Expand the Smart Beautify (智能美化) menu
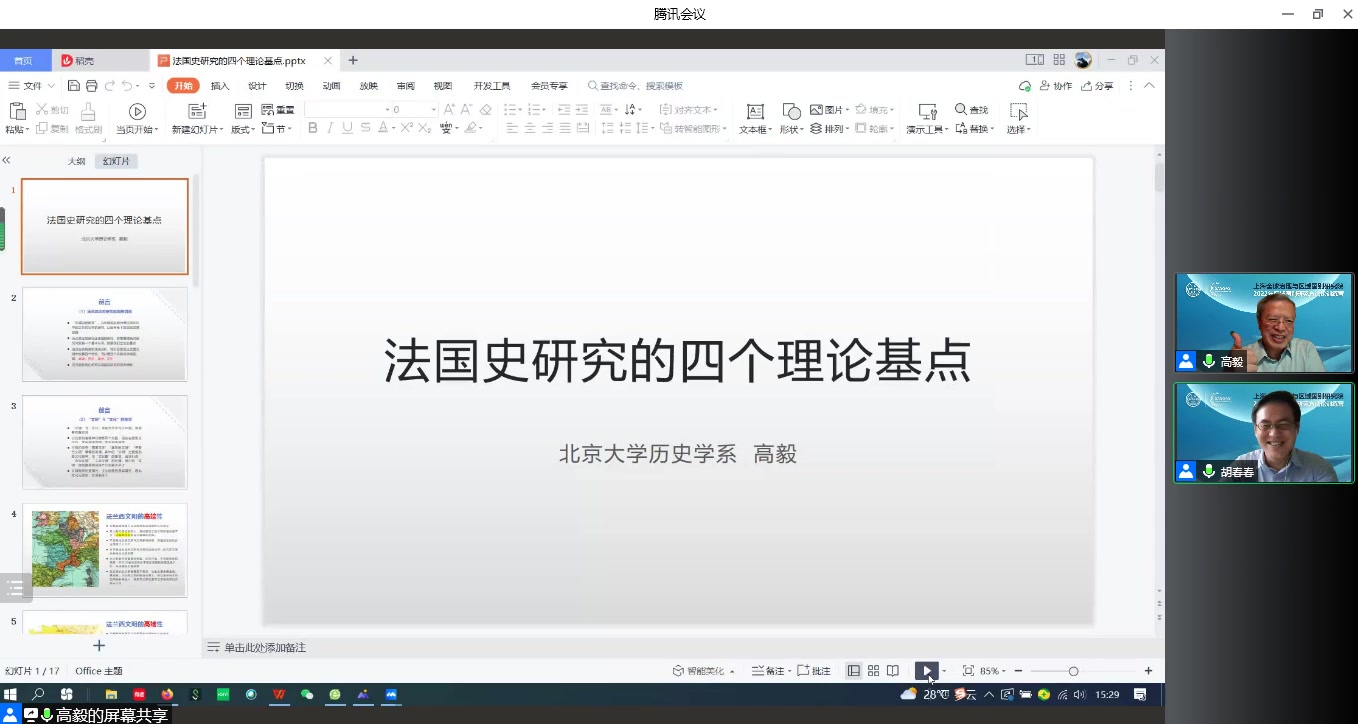The height and width of the screenshot is (724, 1358). coord(704,671)
